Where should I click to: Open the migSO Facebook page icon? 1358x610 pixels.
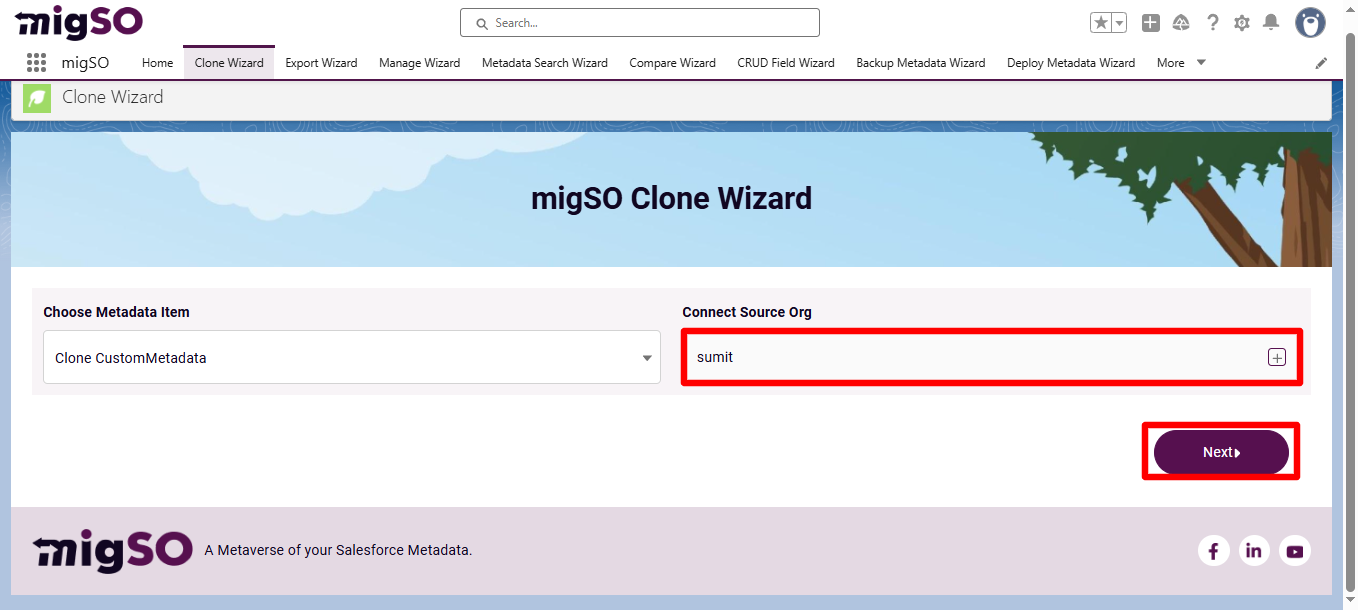pyautogui.click(x=1213, y=550)
